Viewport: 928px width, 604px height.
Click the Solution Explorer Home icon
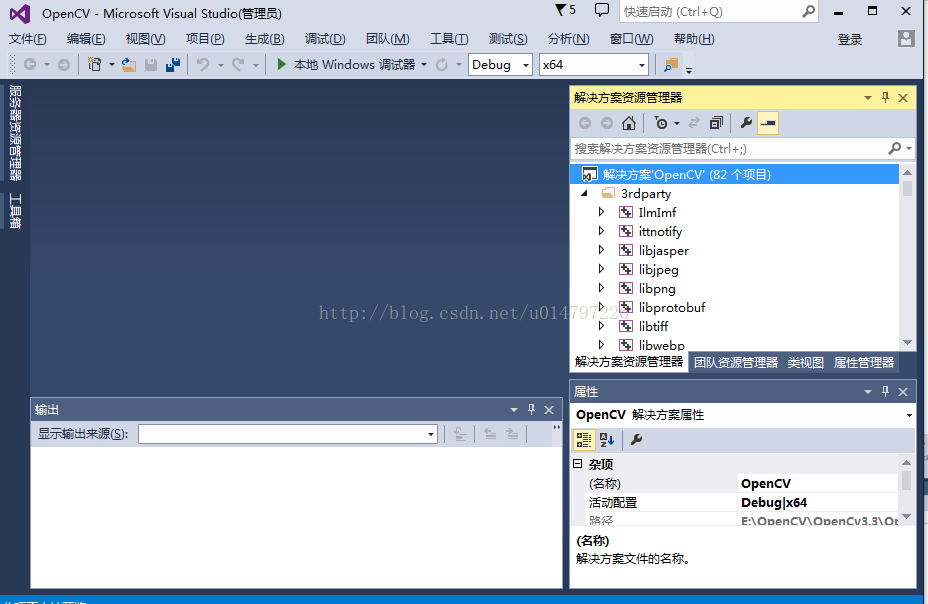tap(629, 123)
